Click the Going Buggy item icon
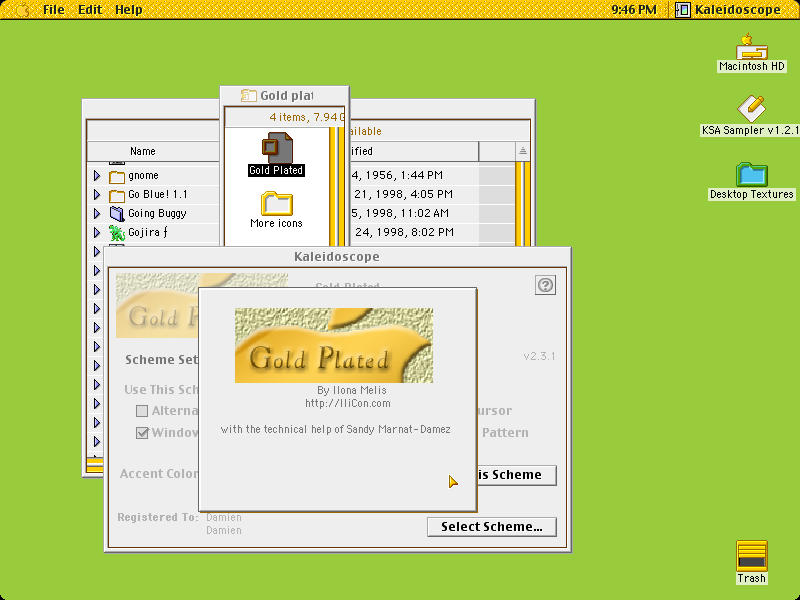Screen dimensions: 800x600 pyautogui.click(x=117, y=214)
